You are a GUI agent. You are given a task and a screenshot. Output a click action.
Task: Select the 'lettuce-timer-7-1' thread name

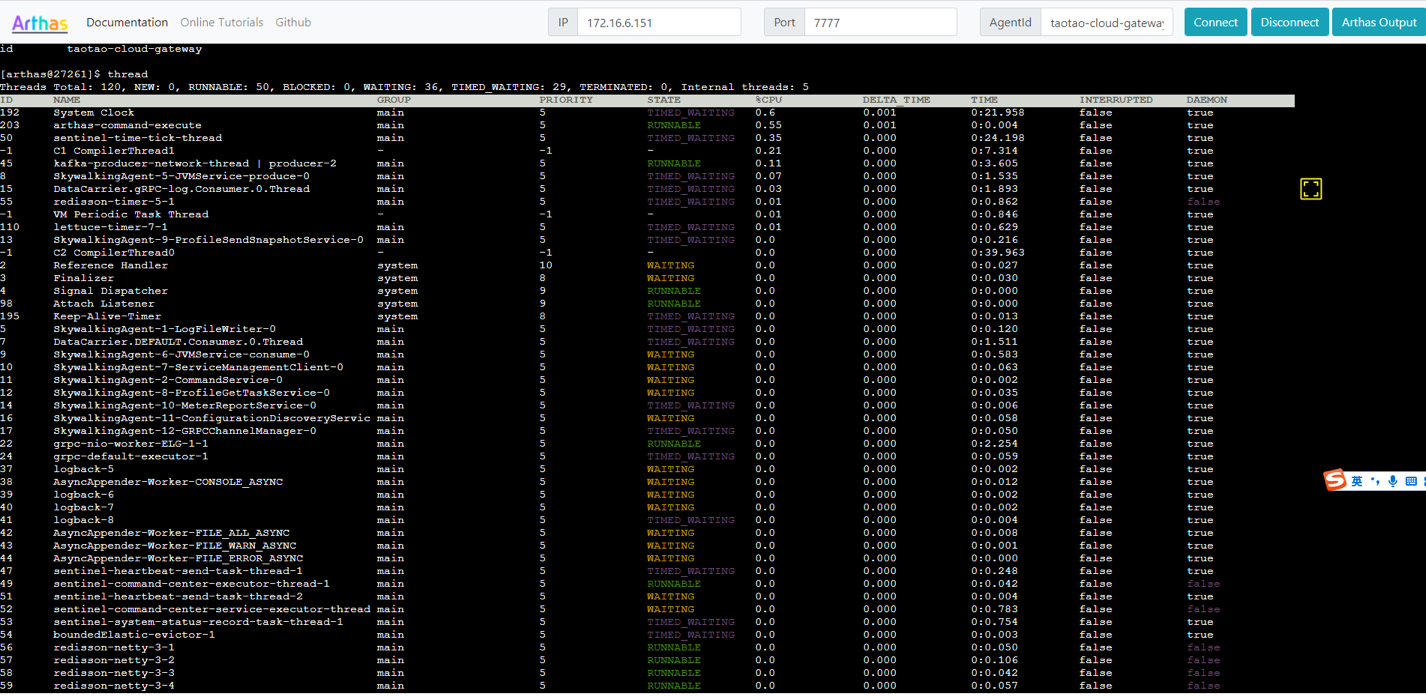(x=111, y=227)
